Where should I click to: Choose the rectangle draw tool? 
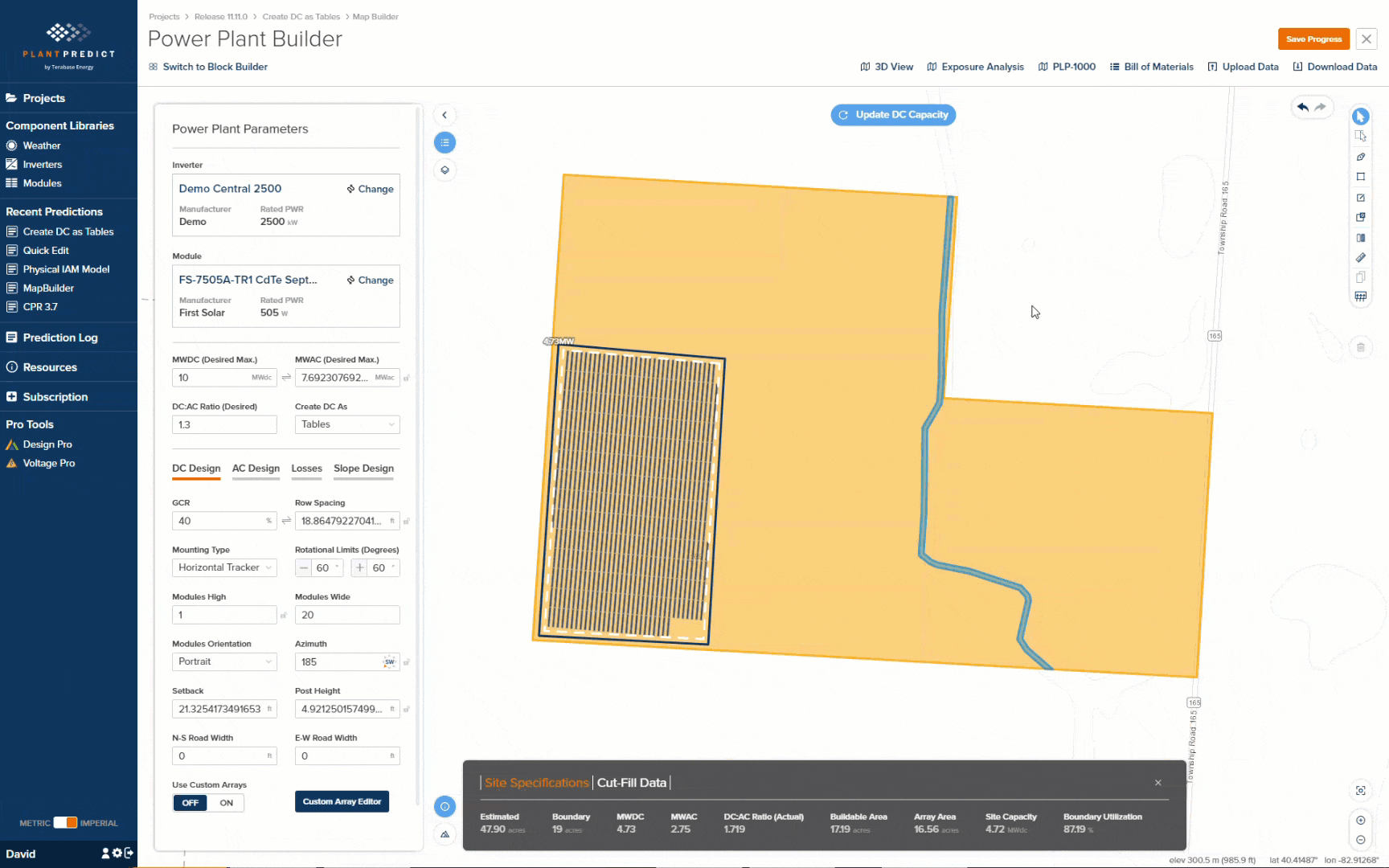point(1360,177)
